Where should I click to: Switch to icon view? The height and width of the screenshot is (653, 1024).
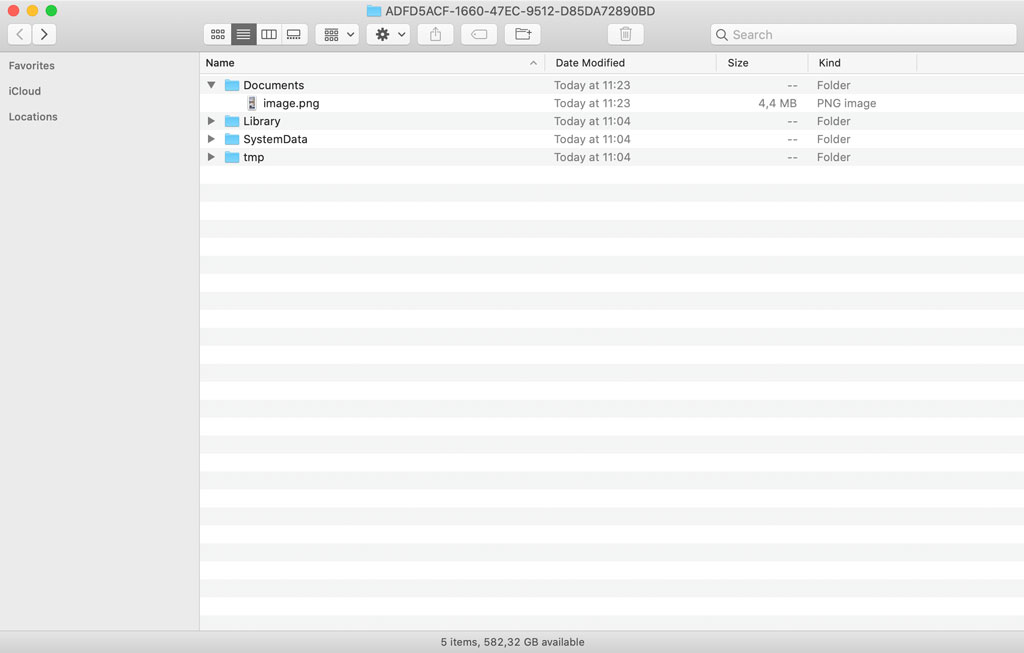pyautogui.click(x=217, y=33)
